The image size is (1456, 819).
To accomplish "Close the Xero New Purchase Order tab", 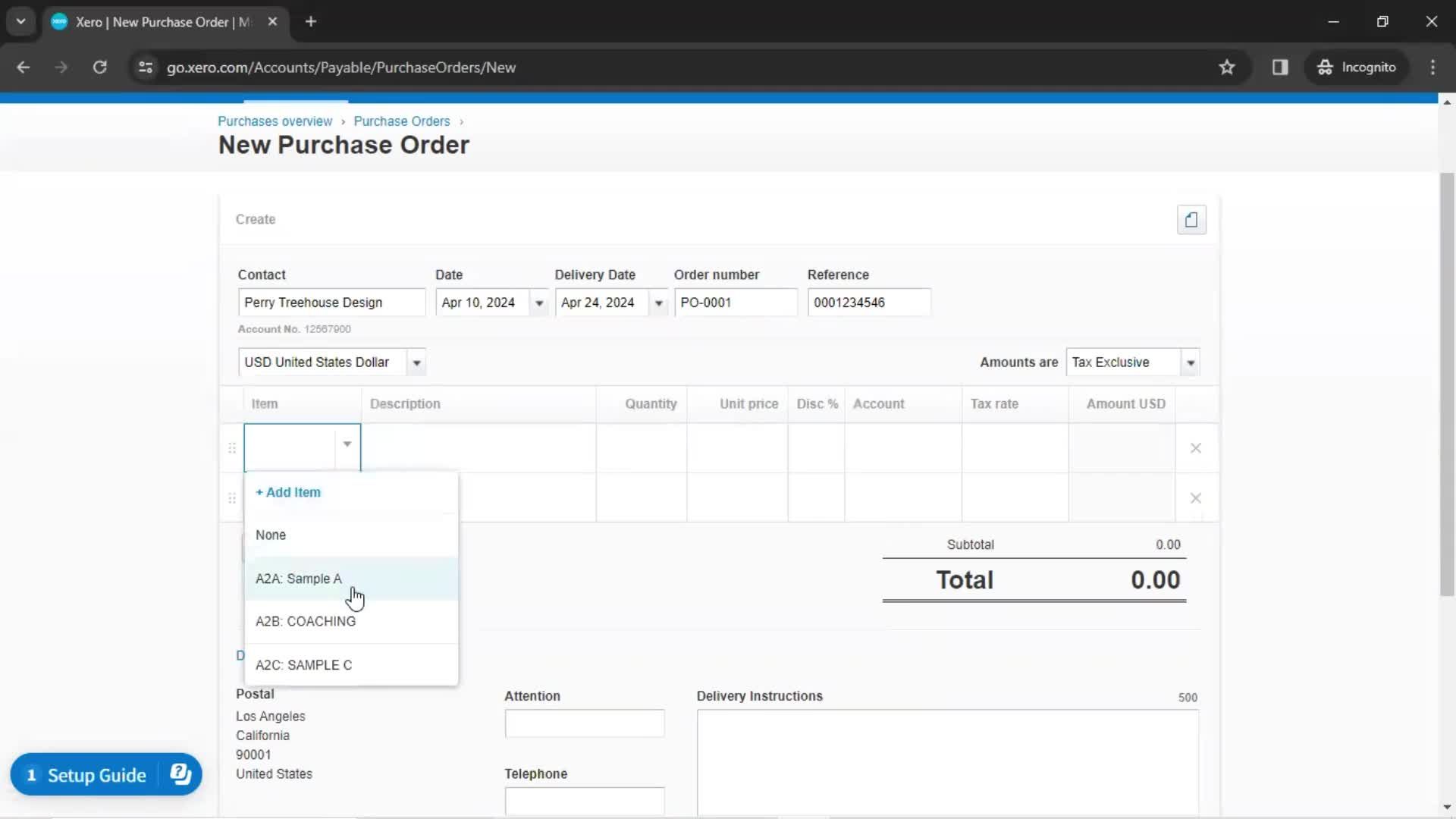I will pos(273,21).
